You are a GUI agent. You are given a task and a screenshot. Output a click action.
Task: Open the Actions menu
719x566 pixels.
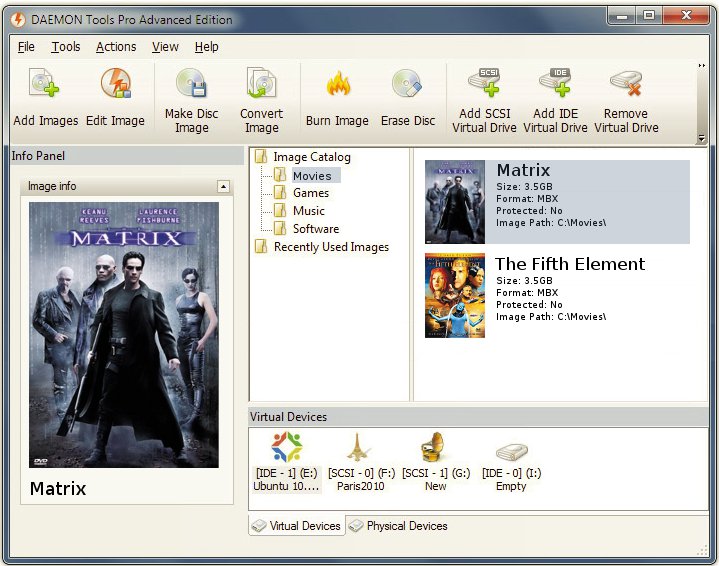pyautogui.click(x=116, y=47)
